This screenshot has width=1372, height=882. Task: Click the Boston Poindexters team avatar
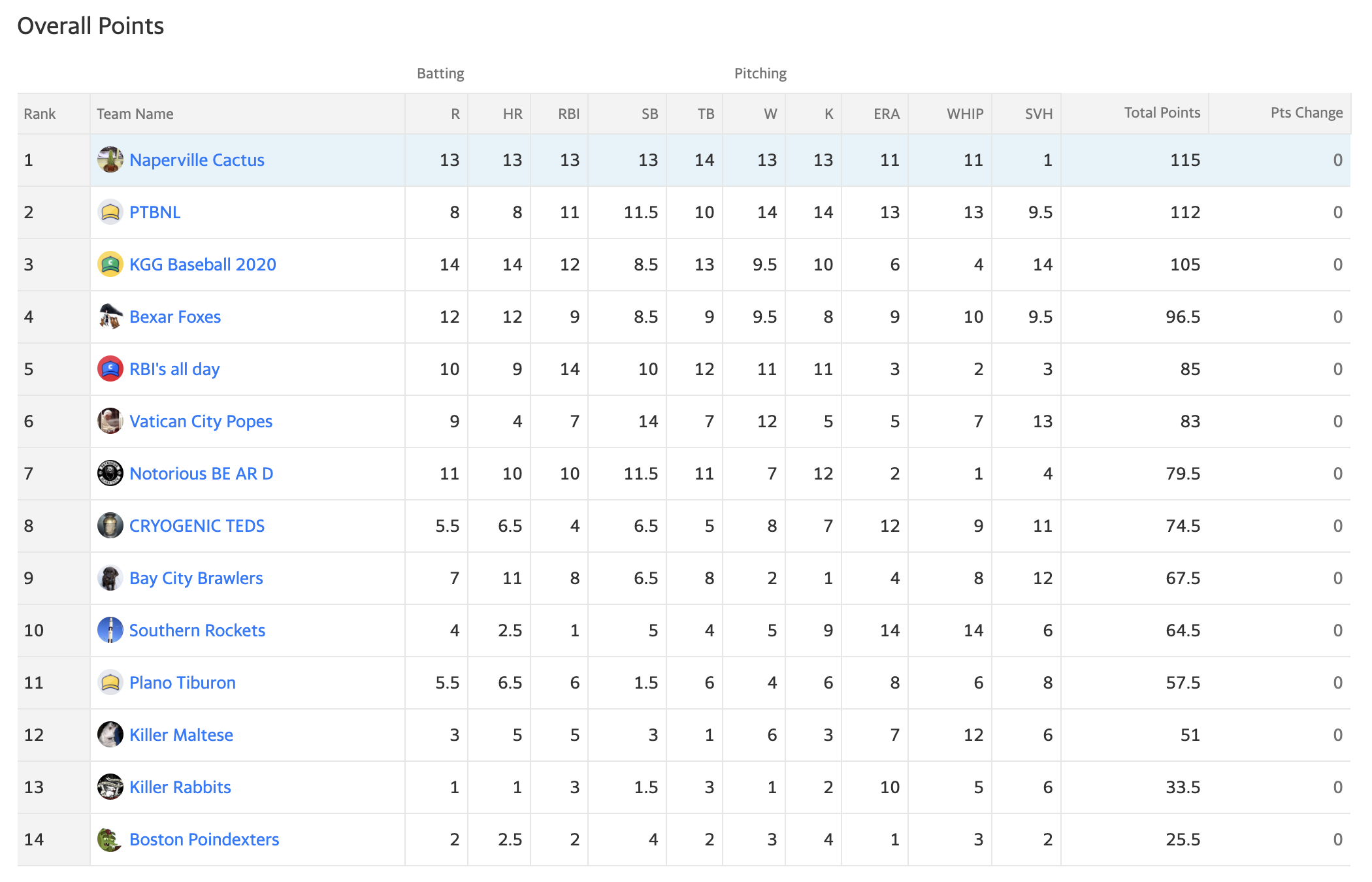point(110,840)
